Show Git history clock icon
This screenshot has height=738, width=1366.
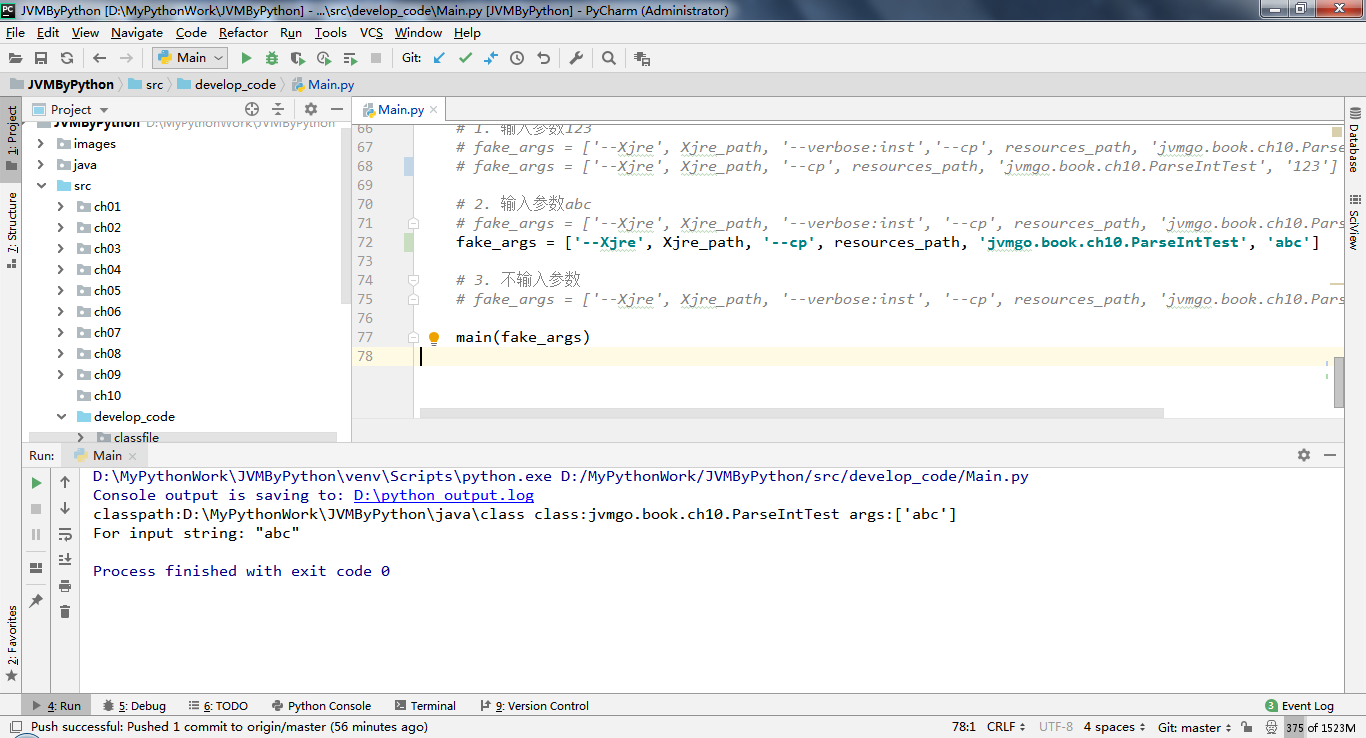coord(517,58)
